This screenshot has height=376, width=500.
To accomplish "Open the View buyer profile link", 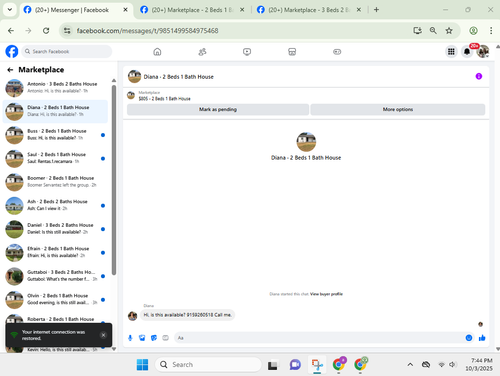I will pyautogui.click(x=326, y=294).
